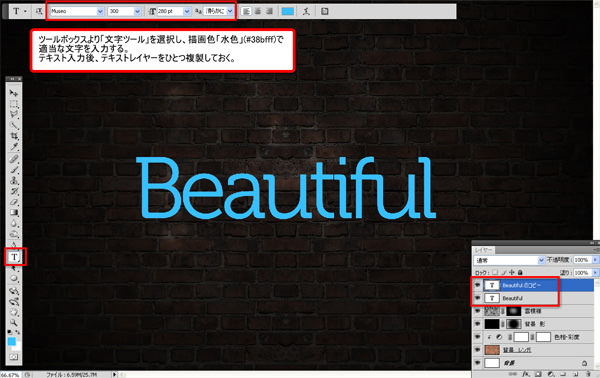Hide the 雲模様 layer
This screenshot has height=378, width=600.
pos(477,311)
